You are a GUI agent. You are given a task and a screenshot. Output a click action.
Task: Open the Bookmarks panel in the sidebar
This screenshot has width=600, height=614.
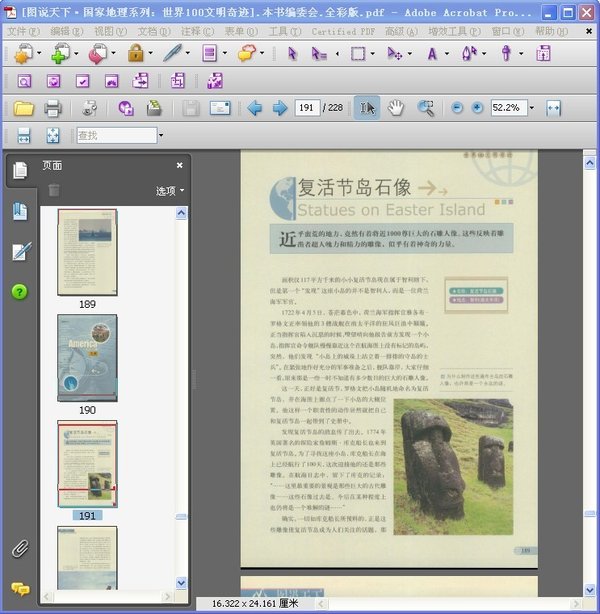[20, 212]
